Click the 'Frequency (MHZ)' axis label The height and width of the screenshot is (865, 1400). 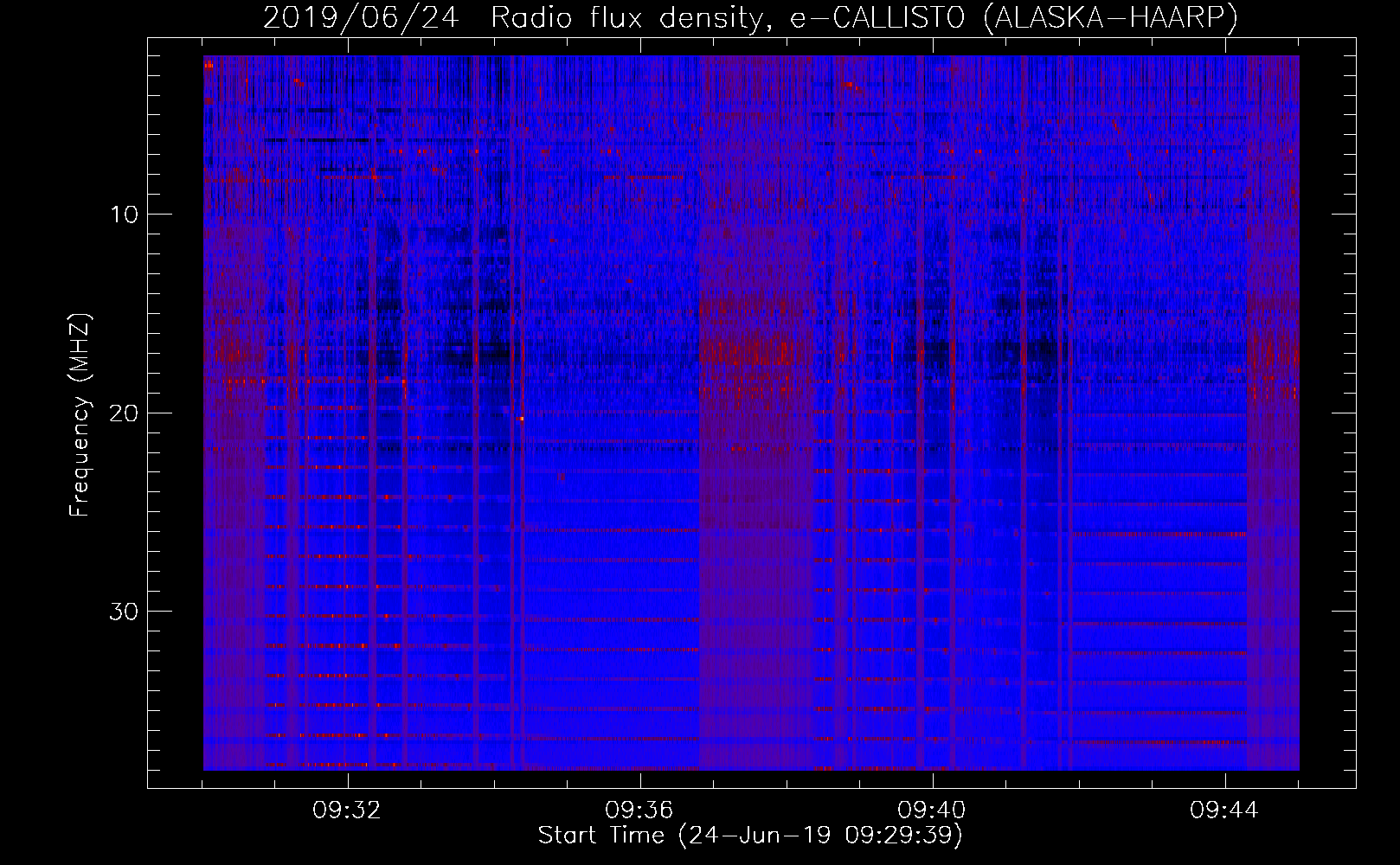pyautogui.click(x=80, y=415)
